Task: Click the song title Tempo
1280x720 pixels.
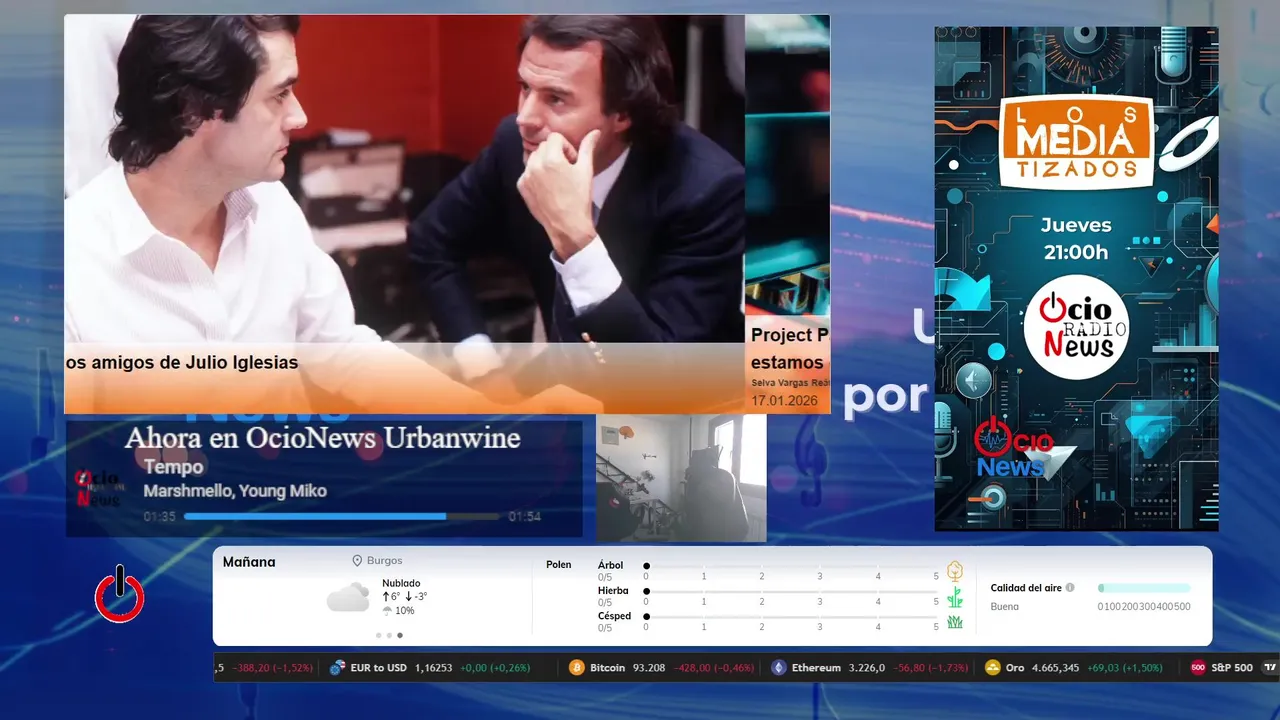Action: pyautogui.click(x=173, y=467)
